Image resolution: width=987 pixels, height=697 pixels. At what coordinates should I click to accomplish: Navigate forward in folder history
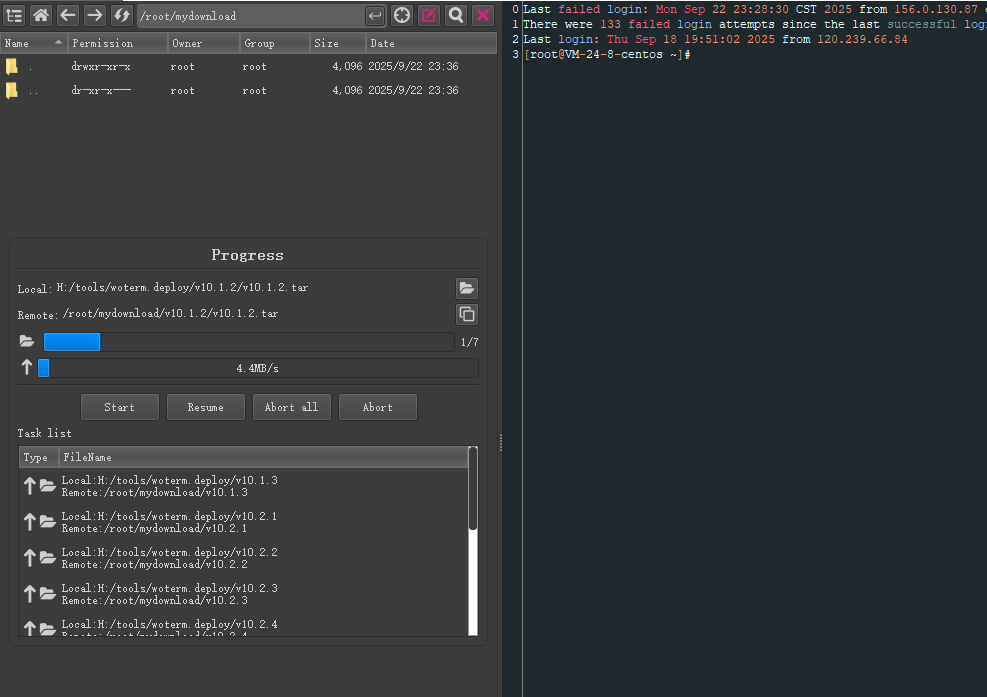click(x=94, y=15)
